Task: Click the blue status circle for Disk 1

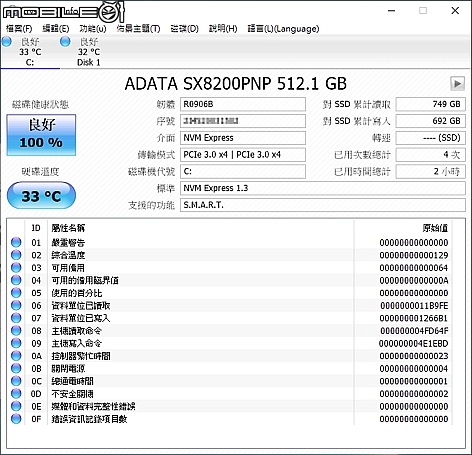Action: pyautogui.click(x=65, y=42)
